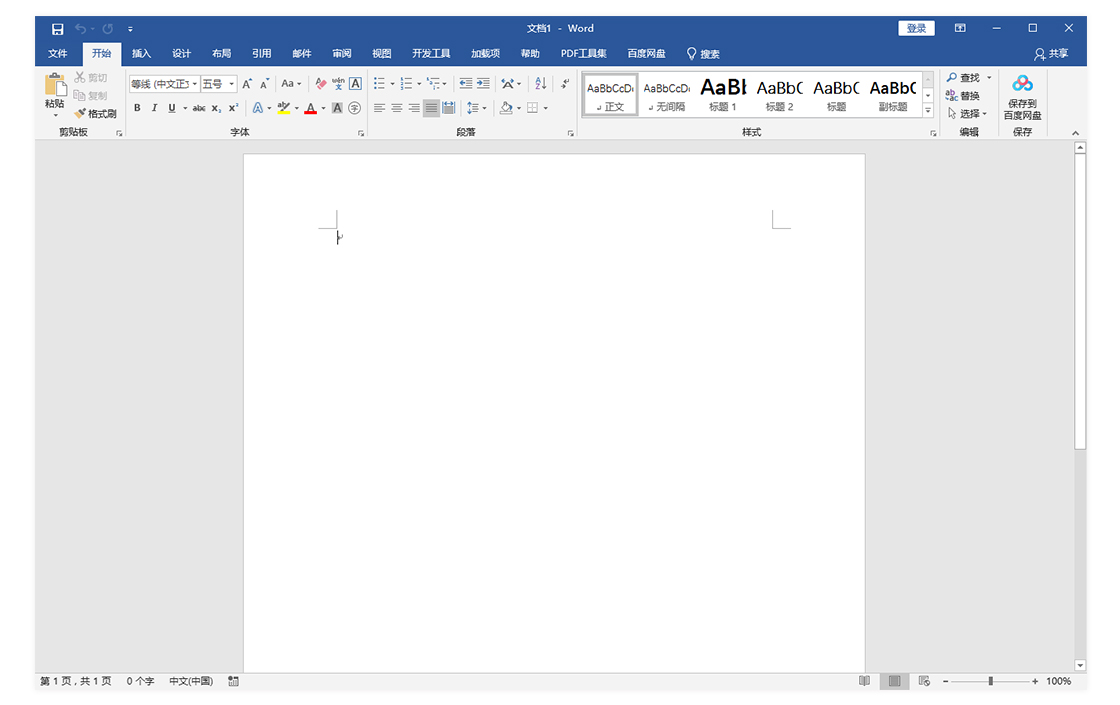The height and width of the screenshot is (705, 1120).
Task: Decrease paragraph indent
Action: (x=466, y=84)
